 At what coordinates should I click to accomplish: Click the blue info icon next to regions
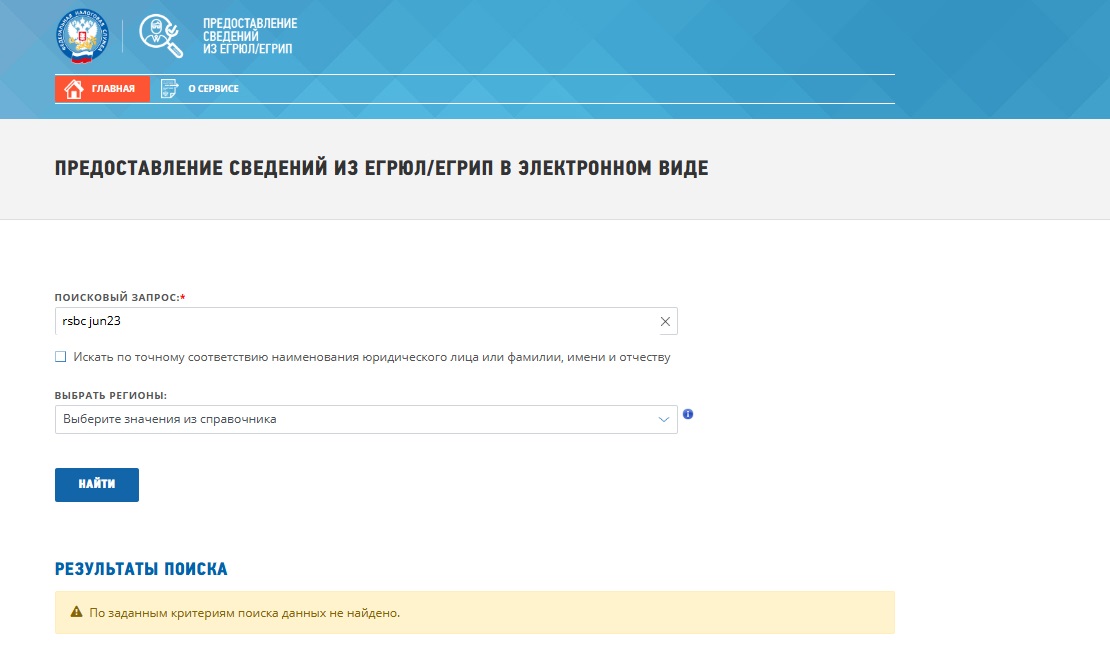688,414
